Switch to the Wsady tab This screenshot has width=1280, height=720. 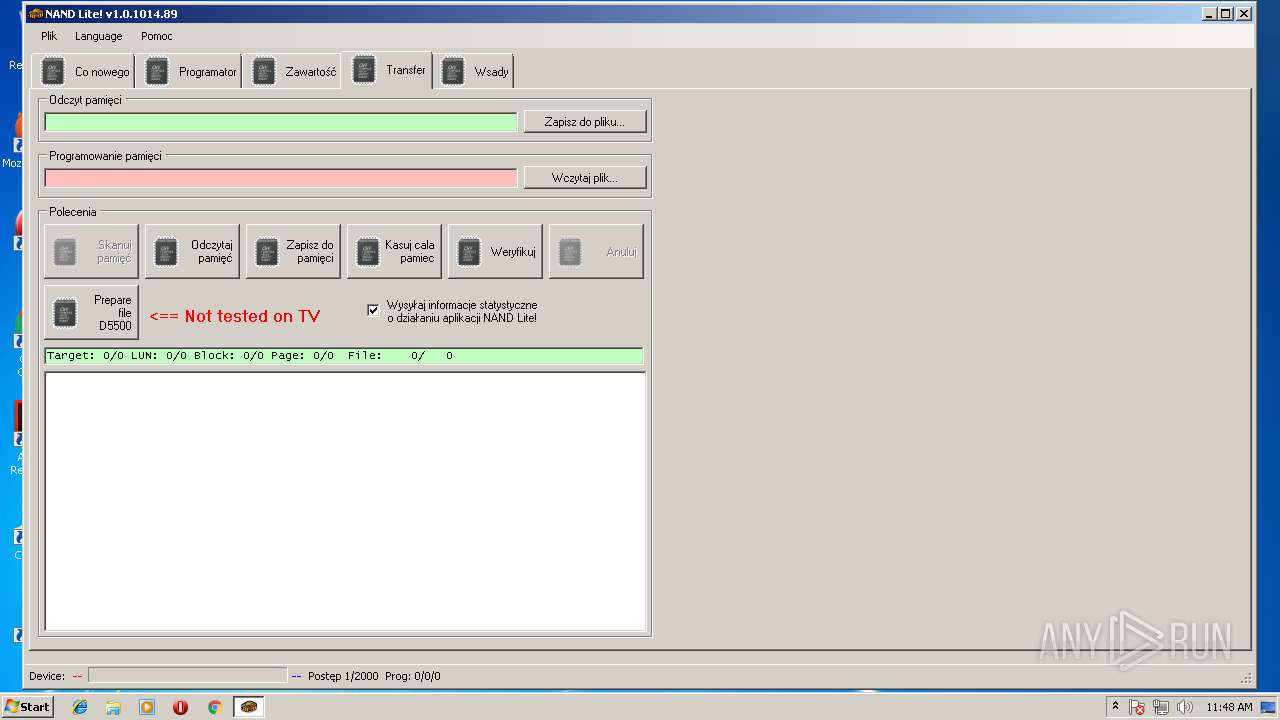(x=474, y=72)
